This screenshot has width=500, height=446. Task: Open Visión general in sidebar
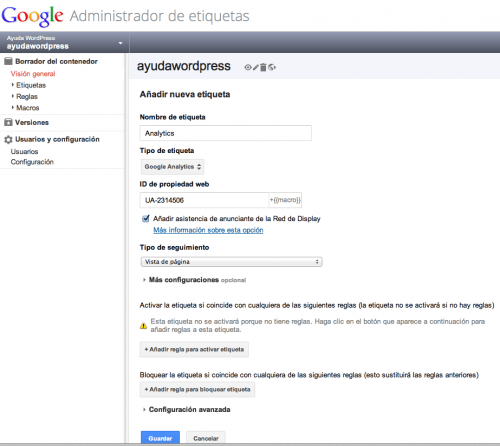pos(33,74)
